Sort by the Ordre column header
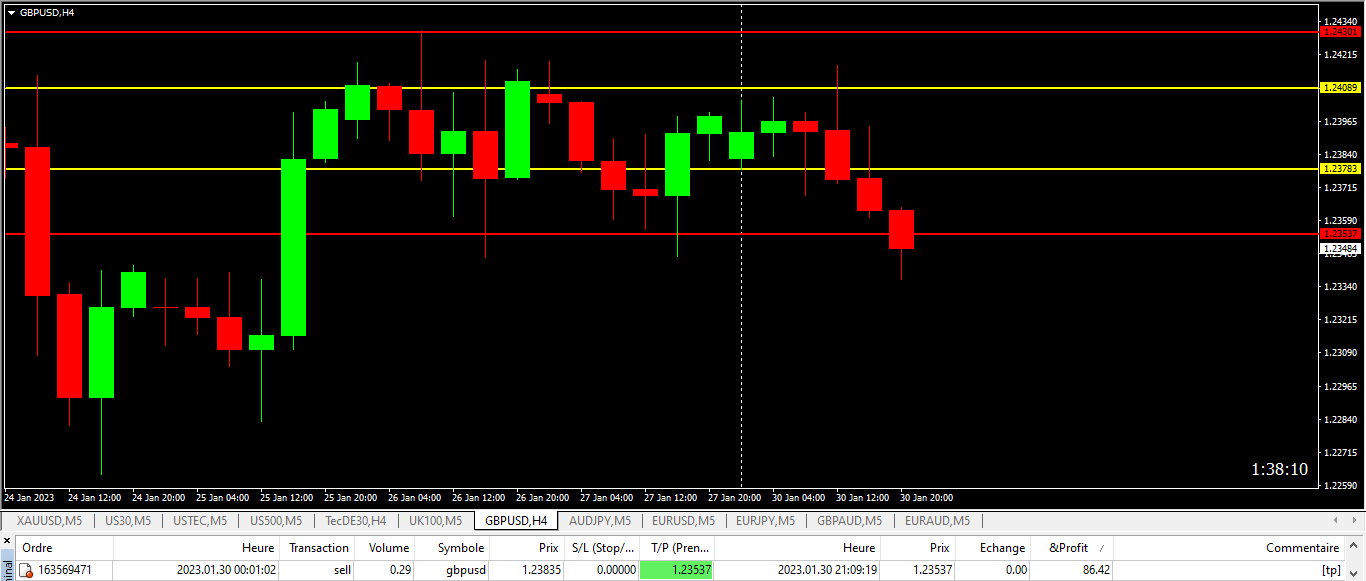Viewport: 1366px width, 581px height. (63, 548)
